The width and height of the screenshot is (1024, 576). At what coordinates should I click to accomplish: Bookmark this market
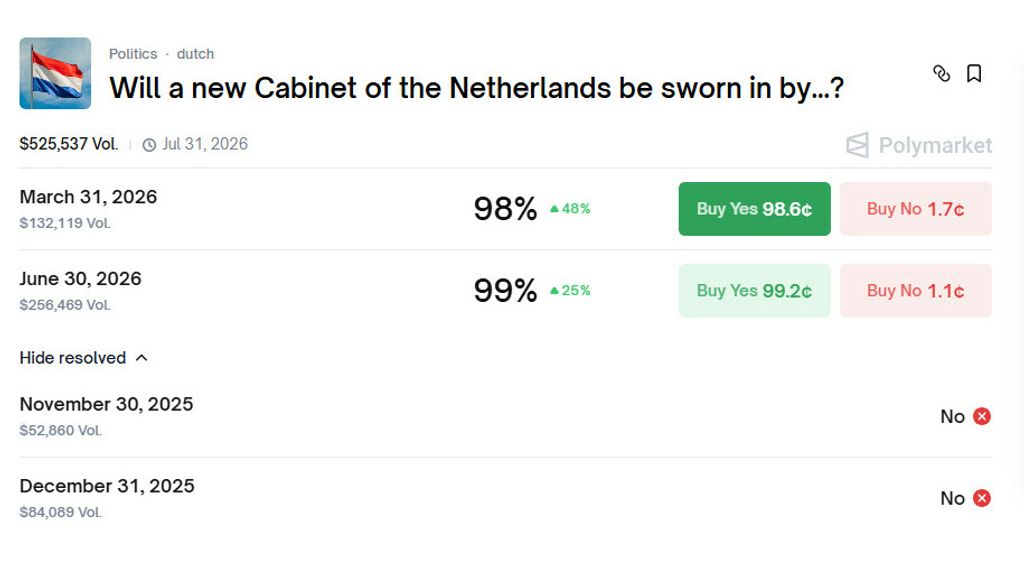(975, 73)
